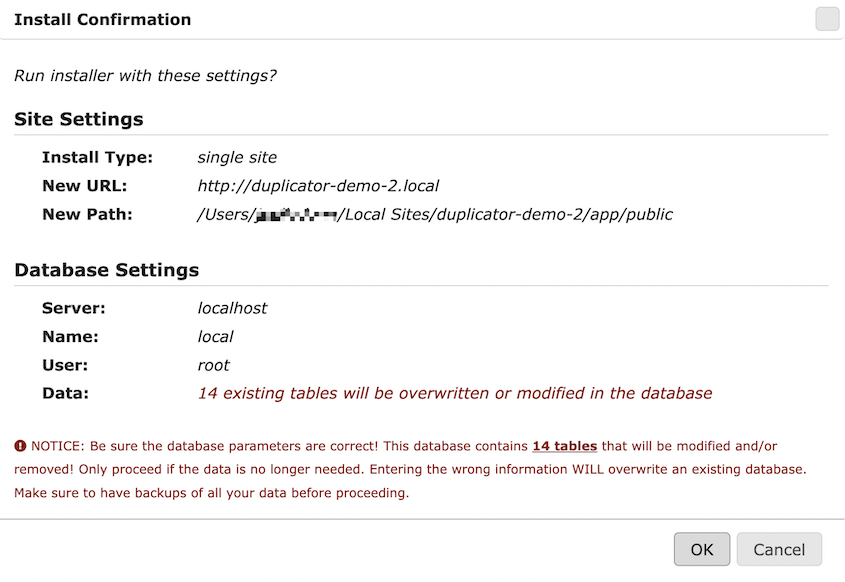Click the New URL label
845x582 pixels.
[x=85, y=186]
